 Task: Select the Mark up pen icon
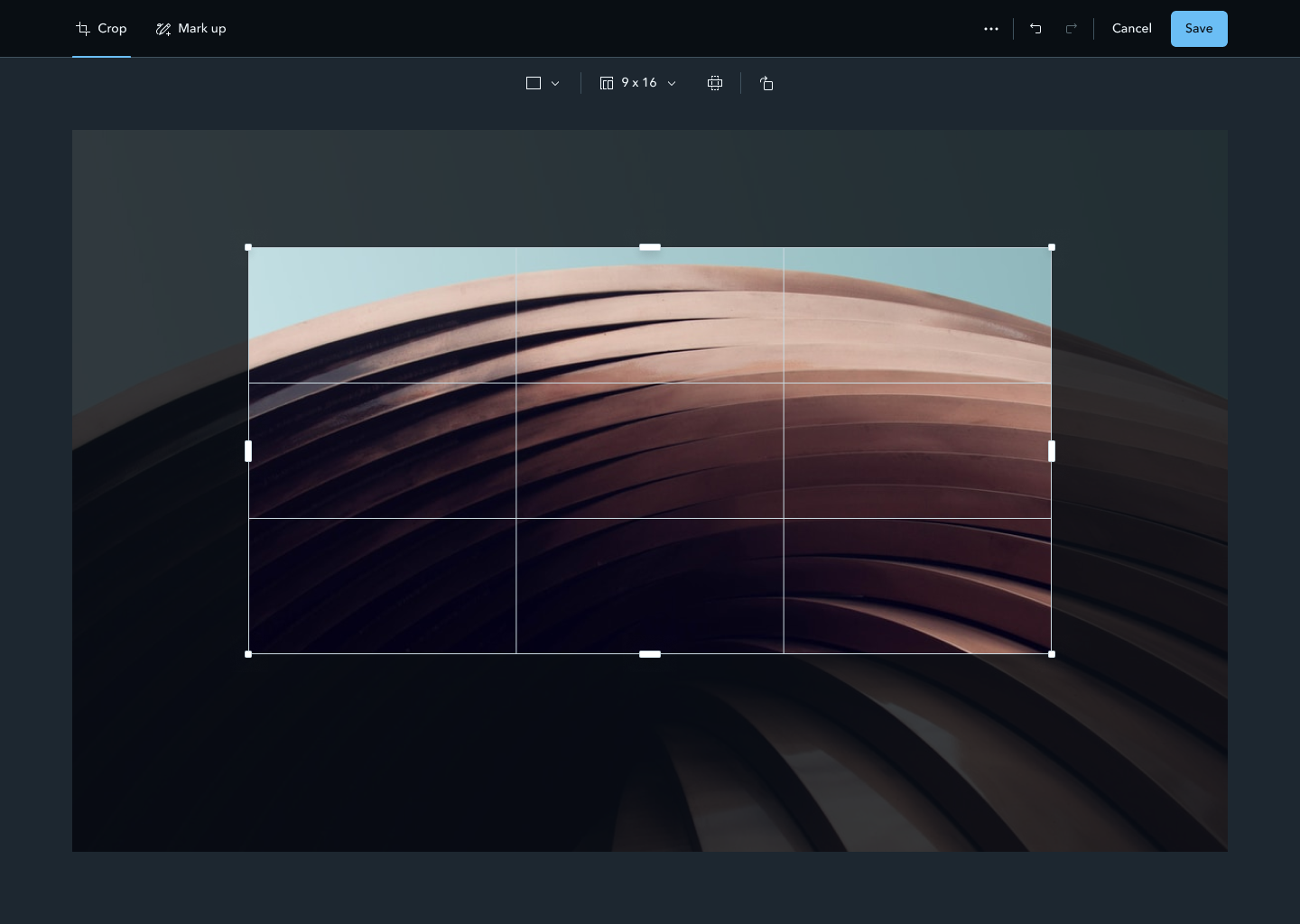click(x=163, y=28)
